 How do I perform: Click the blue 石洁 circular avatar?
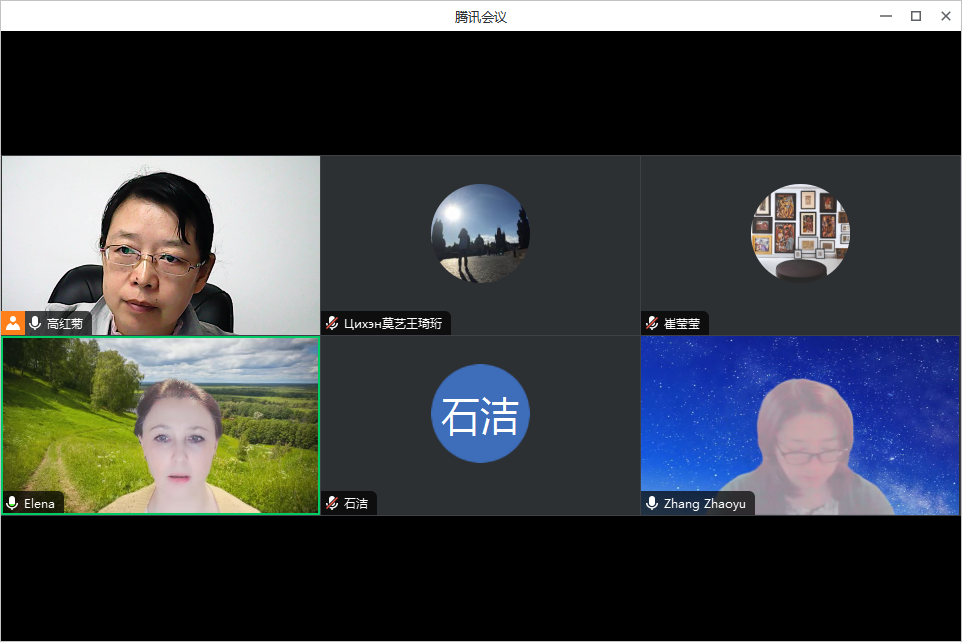click(x=480, y=414)
